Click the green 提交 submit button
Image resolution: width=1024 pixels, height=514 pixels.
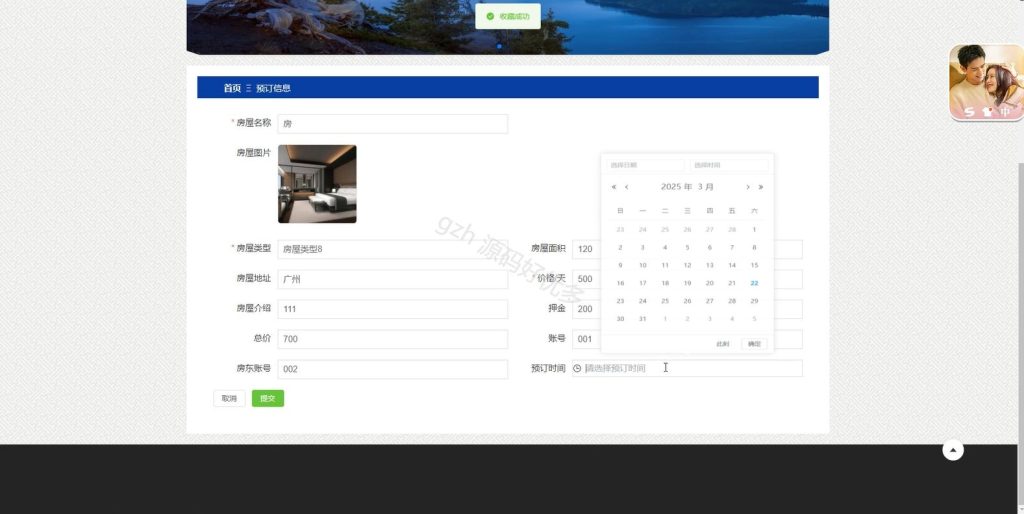click(x=268, y=398)
